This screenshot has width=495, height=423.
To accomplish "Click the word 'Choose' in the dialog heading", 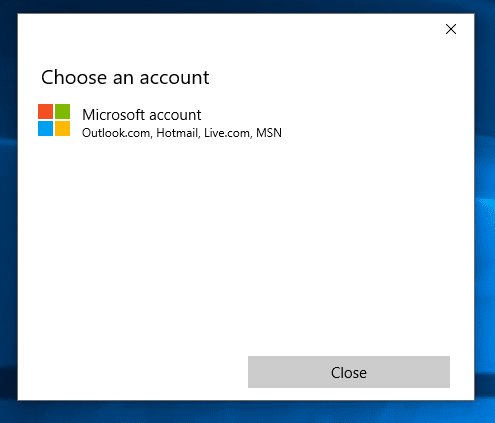I will pos(74,77).
